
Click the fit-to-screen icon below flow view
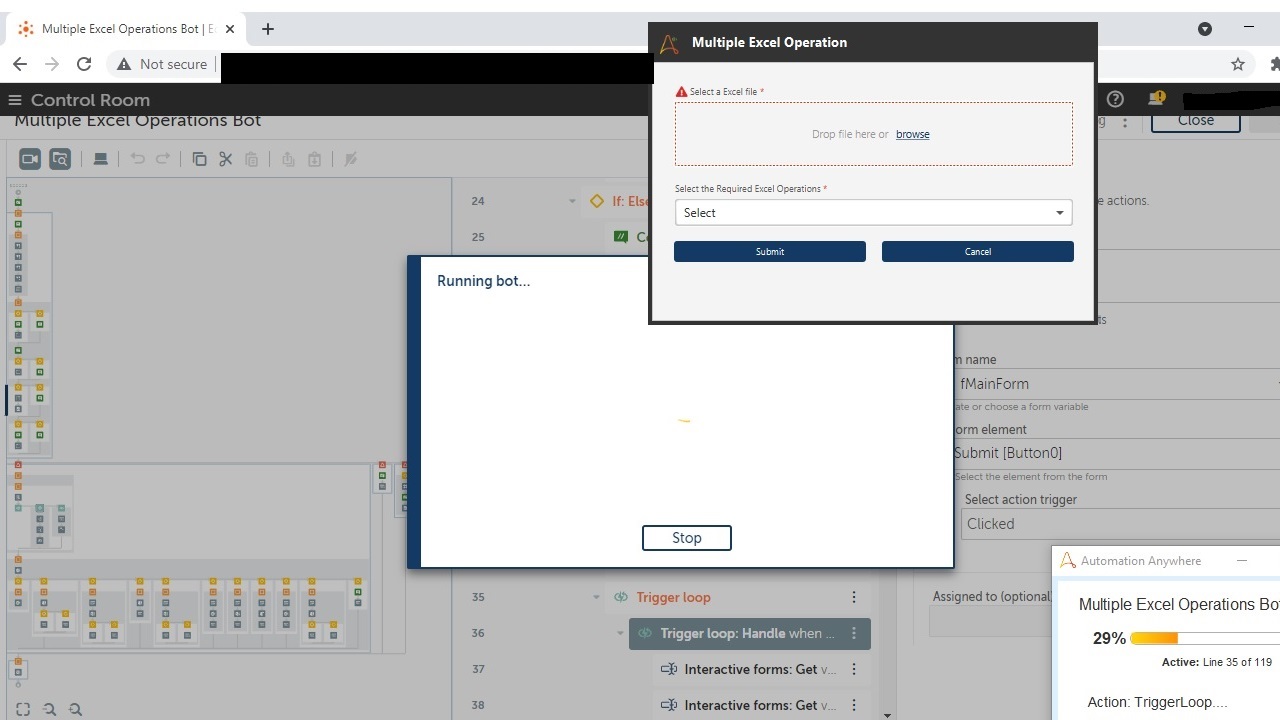tap(23, 709)
